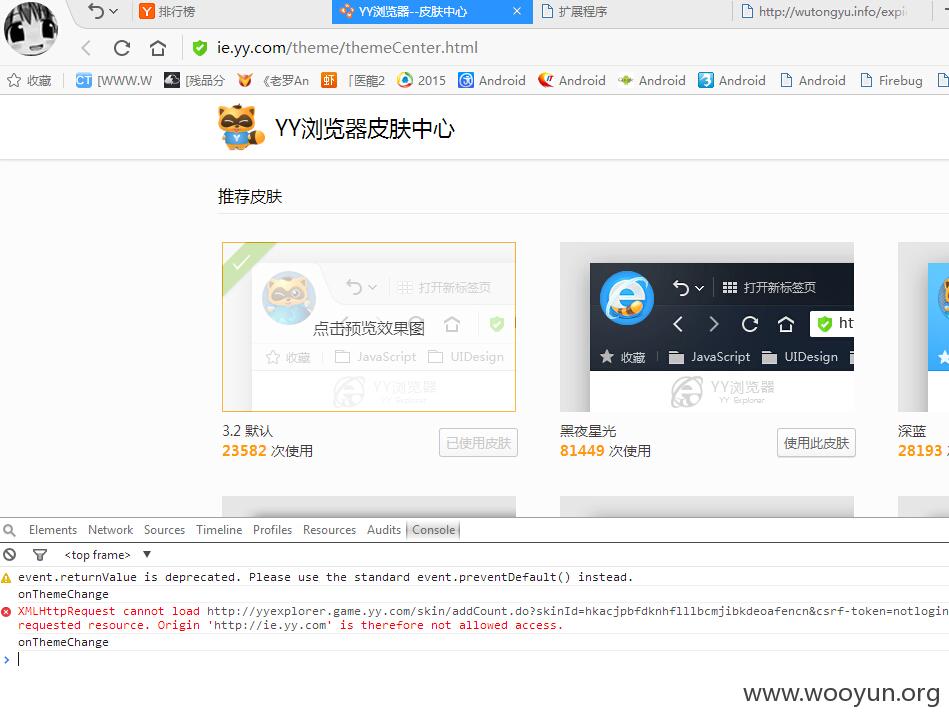Click the address bar URL field
Viewport: 949px width, 722px height.
coord(347,48)
